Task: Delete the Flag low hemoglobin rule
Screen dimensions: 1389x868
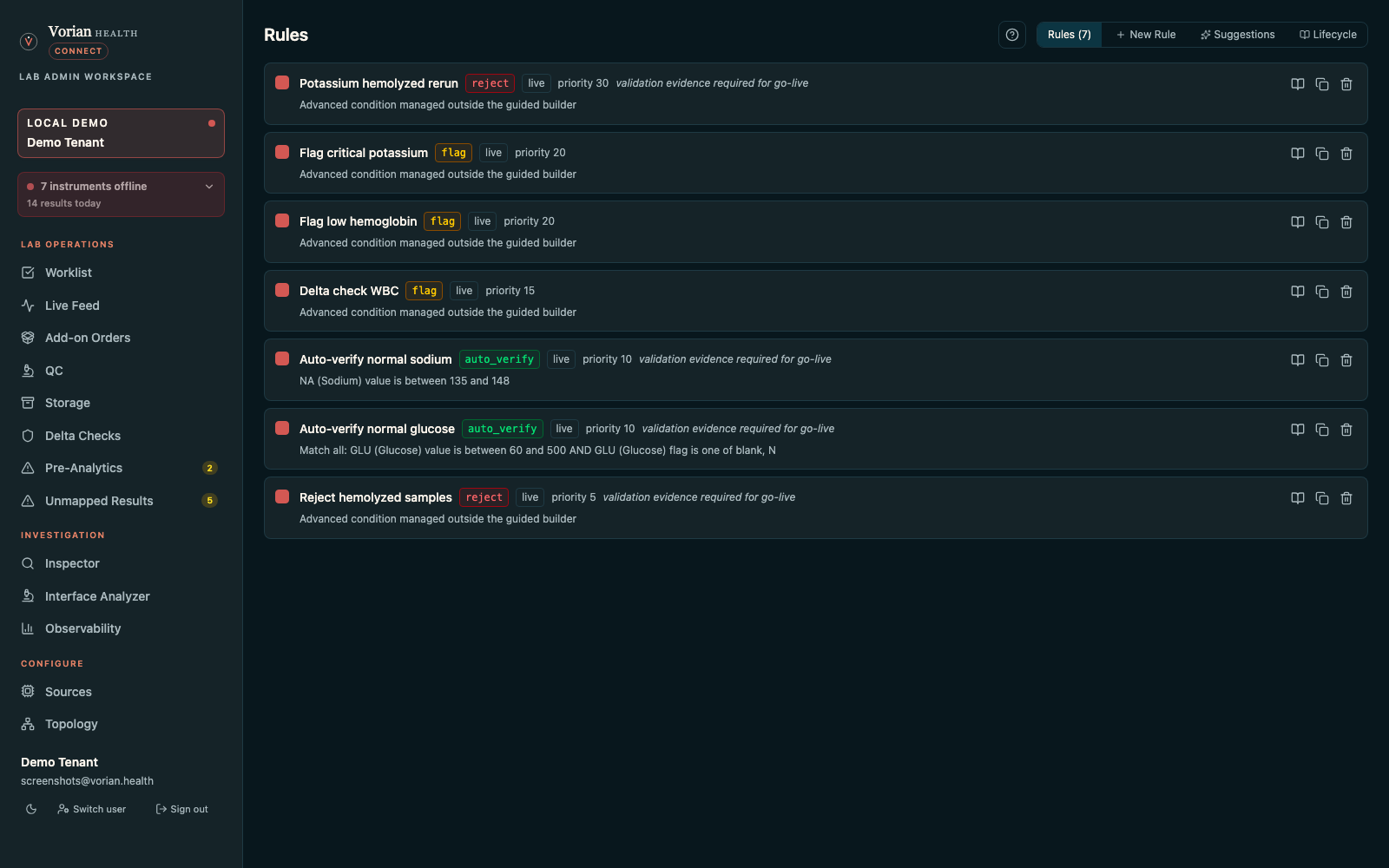Action: [1346, 222]
